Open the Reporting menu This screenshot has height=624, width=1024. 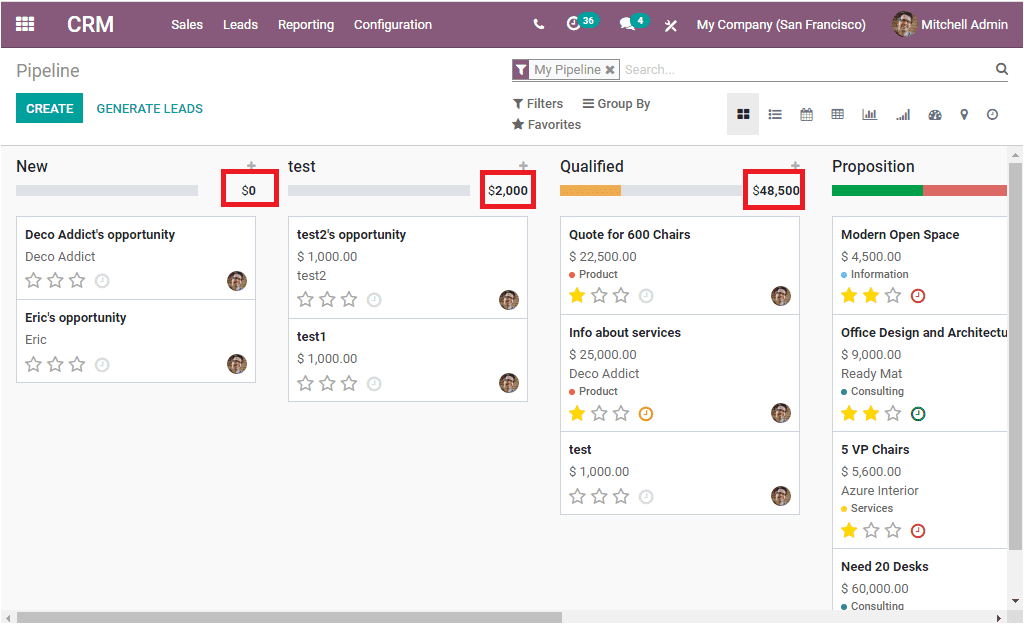(305, 24)
